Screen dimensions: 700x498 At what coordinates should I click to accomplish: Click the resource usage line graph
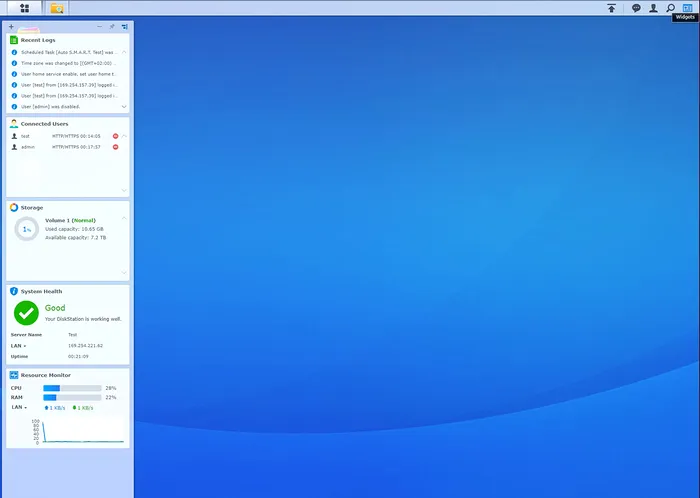coord(78,432)
